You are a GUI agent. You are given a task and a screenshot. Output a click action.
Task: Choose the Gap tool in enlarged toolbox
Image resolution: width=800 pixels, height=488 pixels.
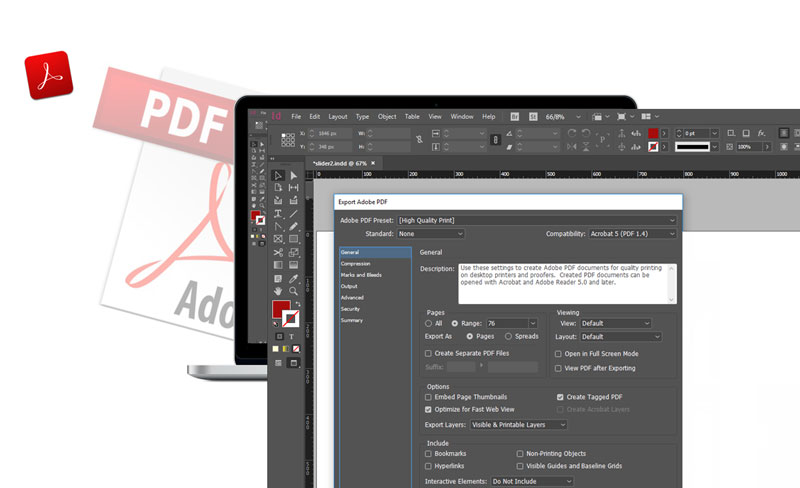293,188
